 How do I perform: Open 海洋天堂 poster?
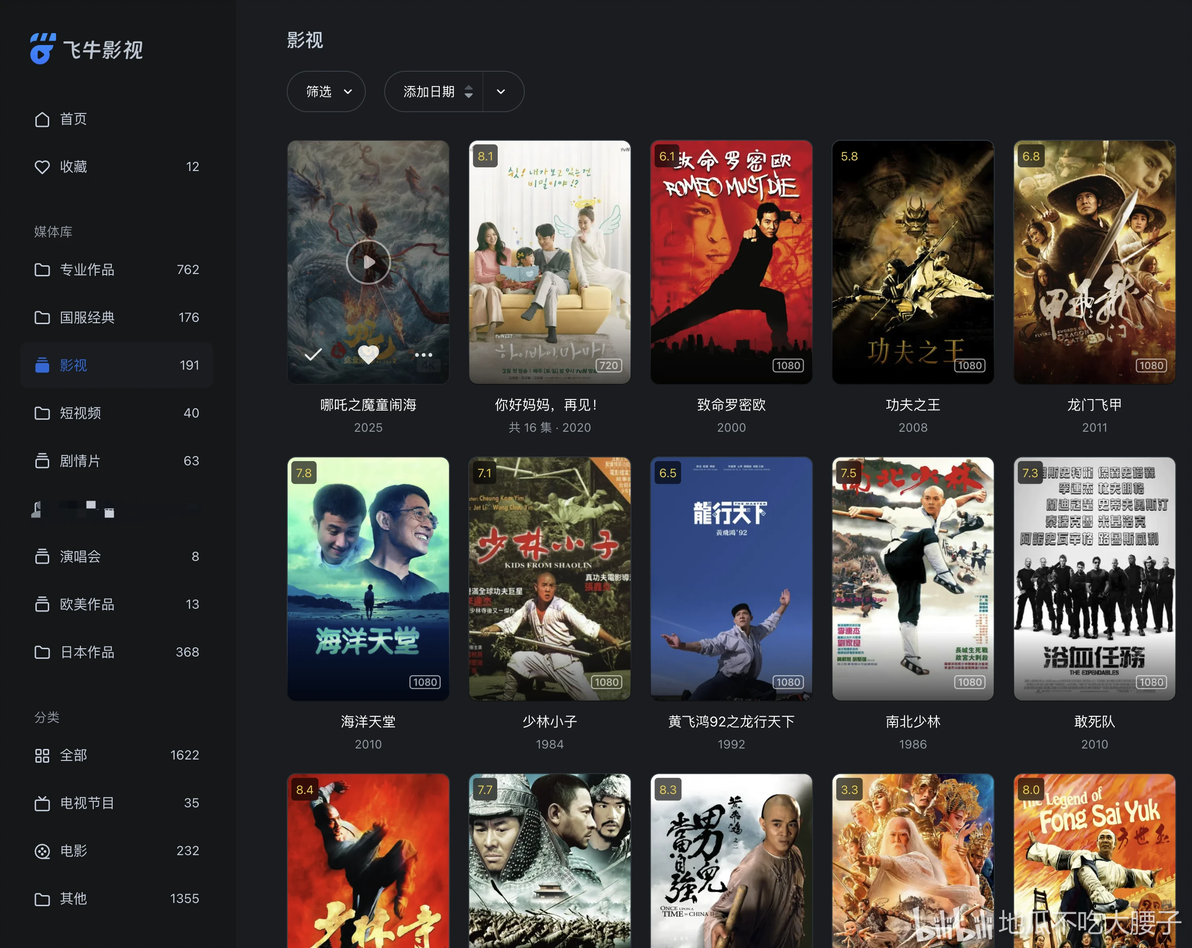[x=368, y=579]
